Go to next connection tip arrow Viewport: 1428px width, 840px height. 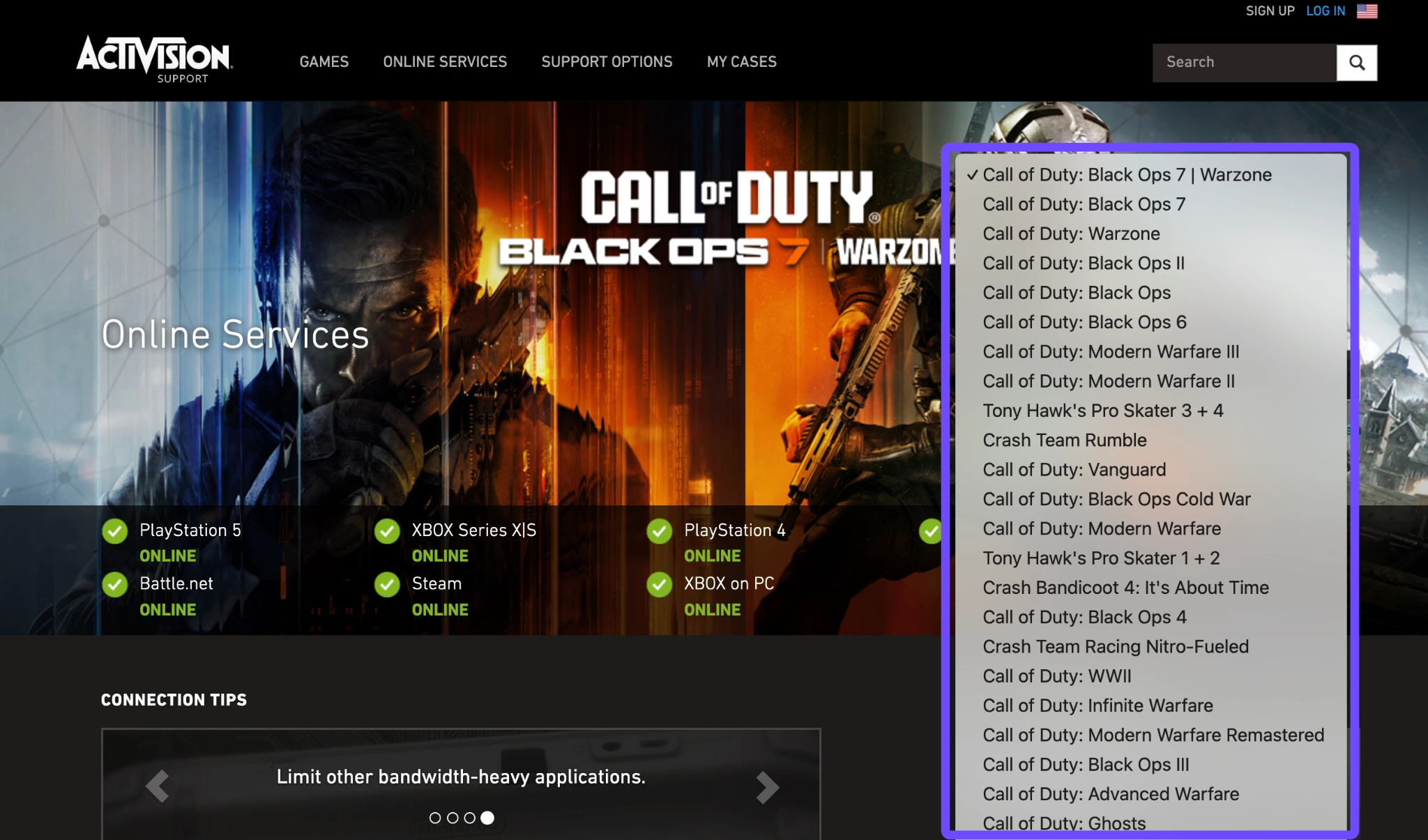point(767,787)
